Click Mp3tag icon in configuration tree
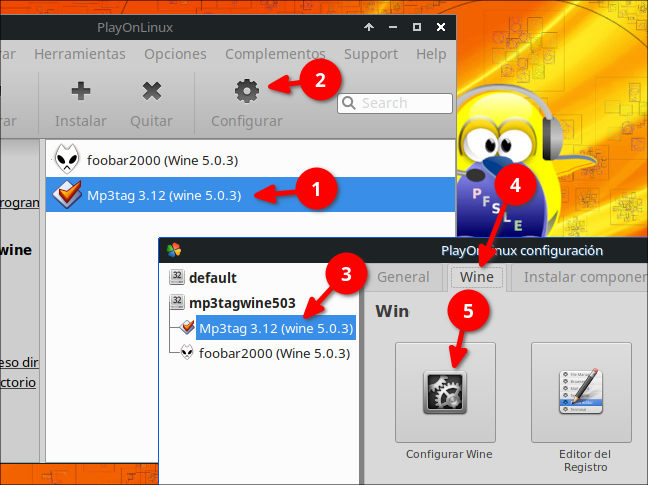The height and width of the screenshot is (485, 648). tap(187, 327)
